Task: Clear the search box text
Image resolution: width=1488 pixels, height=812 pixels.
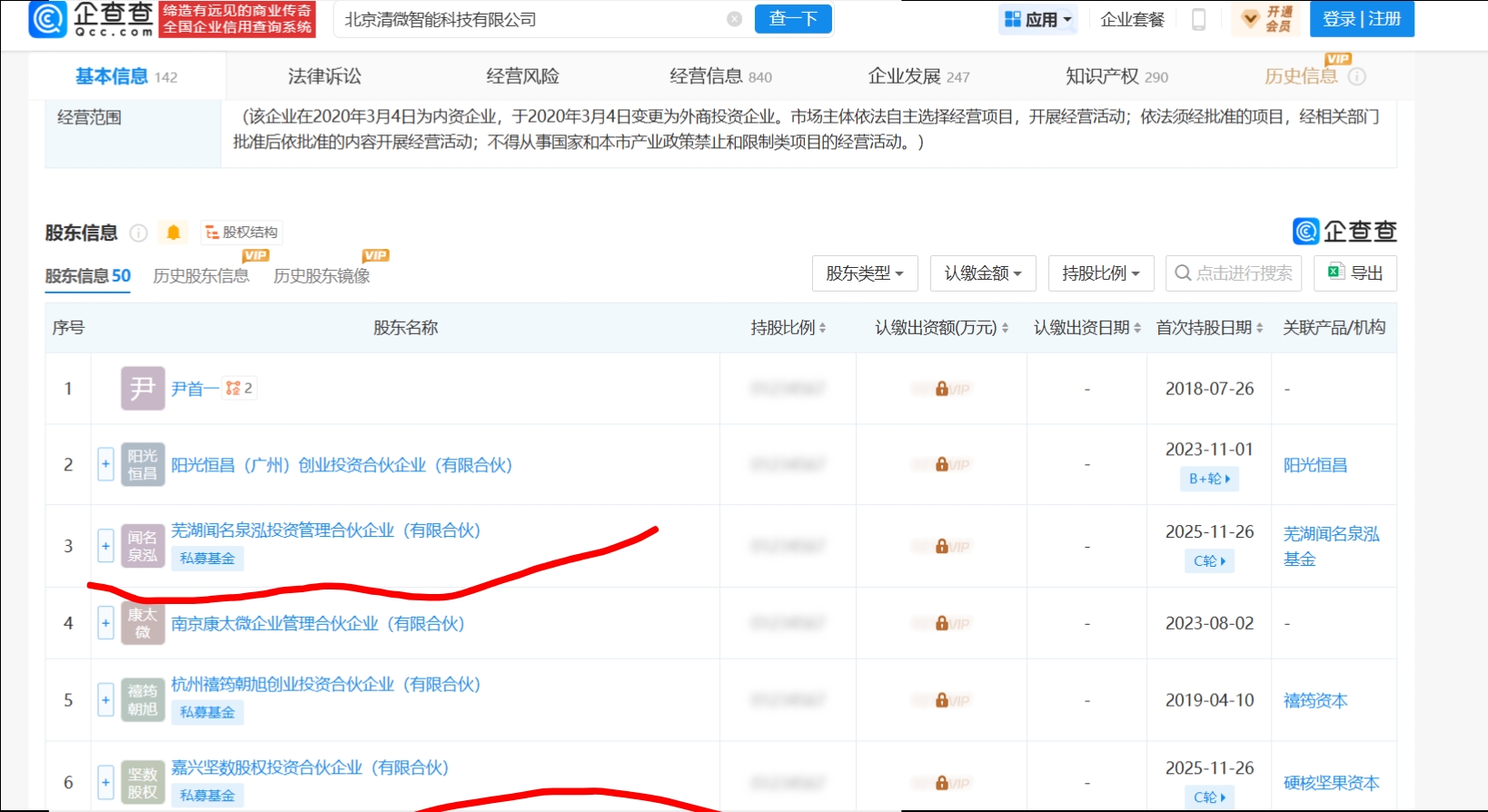Action: (734, 19)
